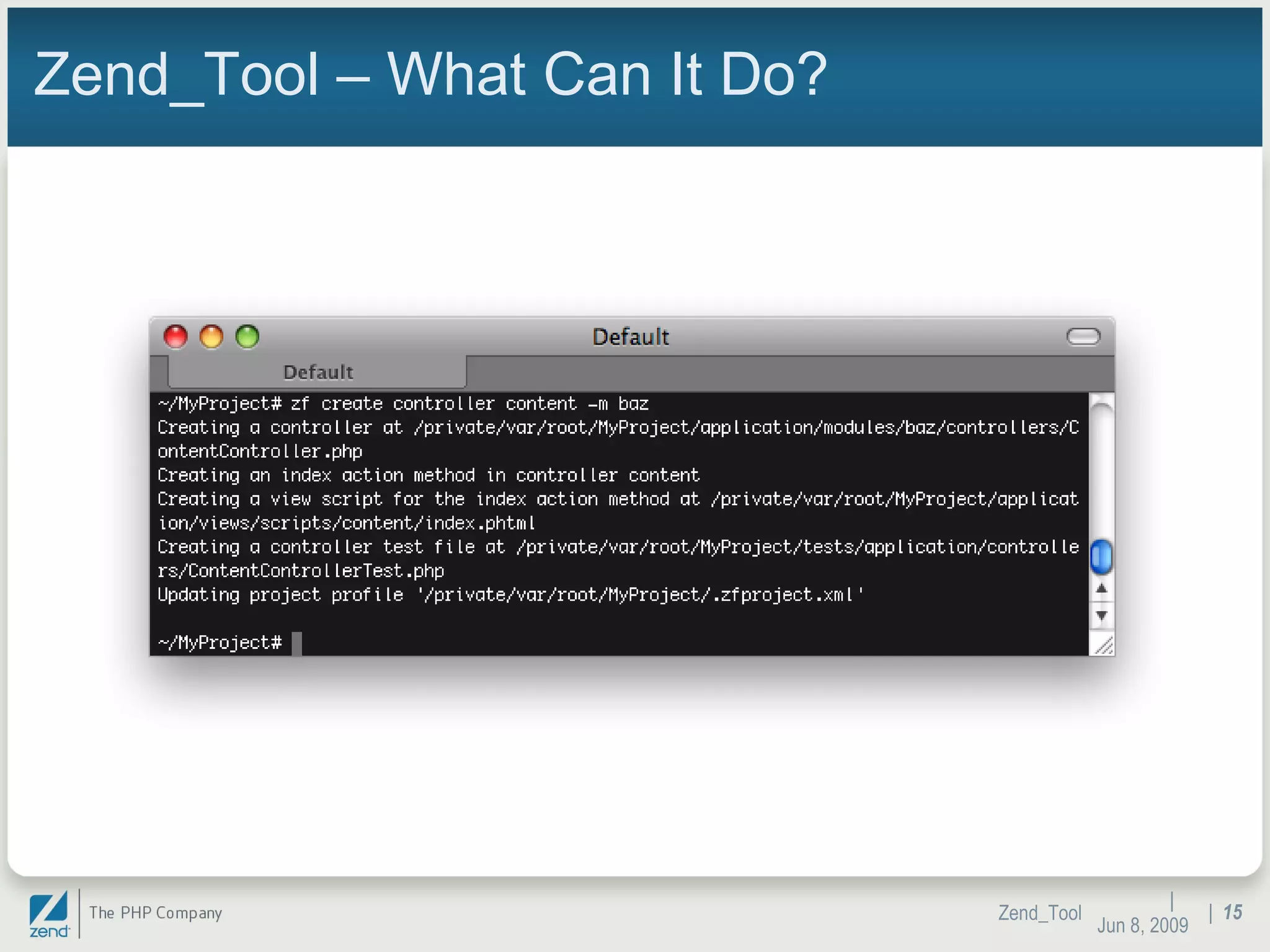Click the Zend logo in the footer
The width and height of the screenshot is (1270, 952).
click(49, 914)
